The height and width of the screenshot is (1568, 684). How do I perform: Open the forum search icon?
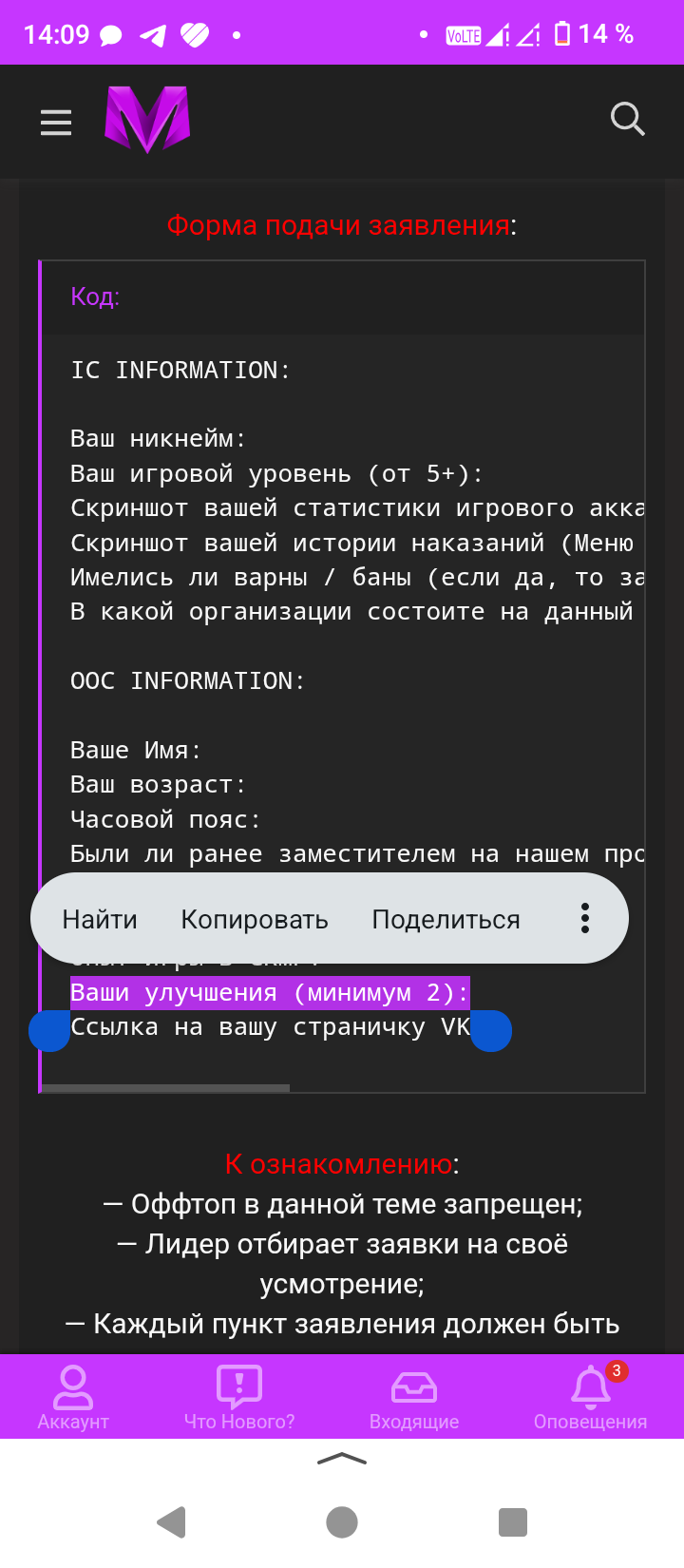[627, 120]
